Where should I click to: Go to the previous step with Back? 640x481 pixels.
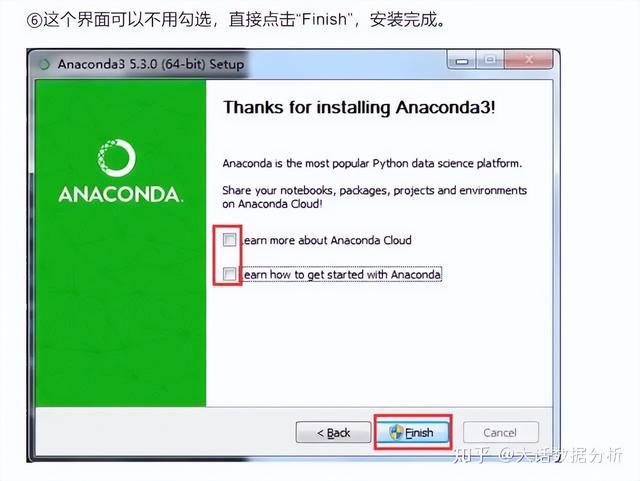tap(333, 433)
